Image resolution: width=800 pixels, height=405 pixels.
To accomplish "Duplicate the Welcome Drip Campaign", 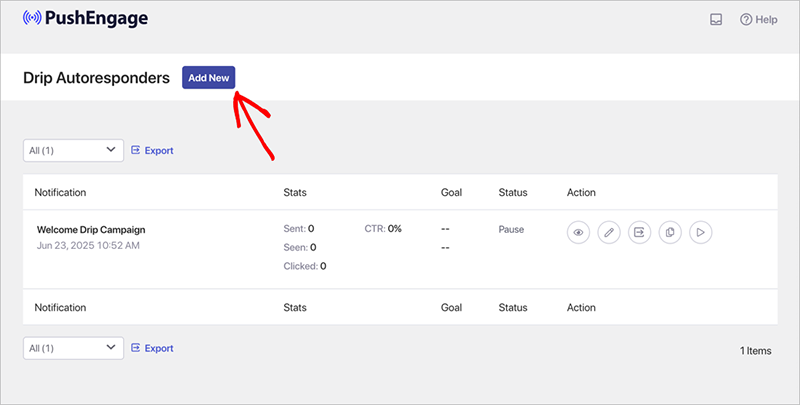I will click(670, 232).
